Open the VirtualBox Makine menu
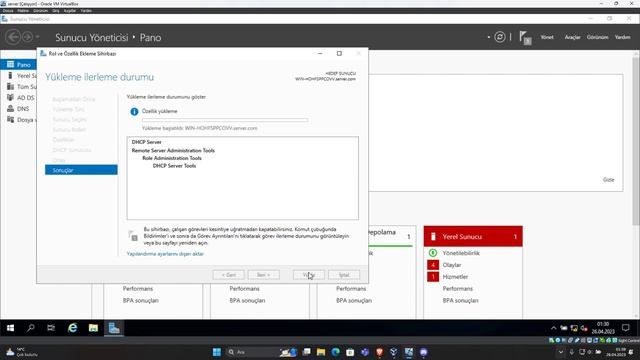 click(23, 11)
